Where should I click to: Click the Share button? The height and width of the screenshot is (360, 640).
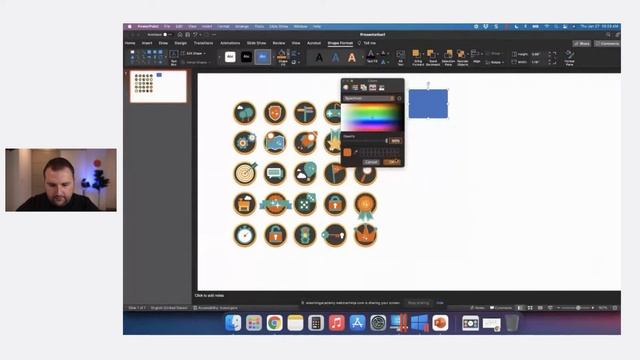click(582, 43)
